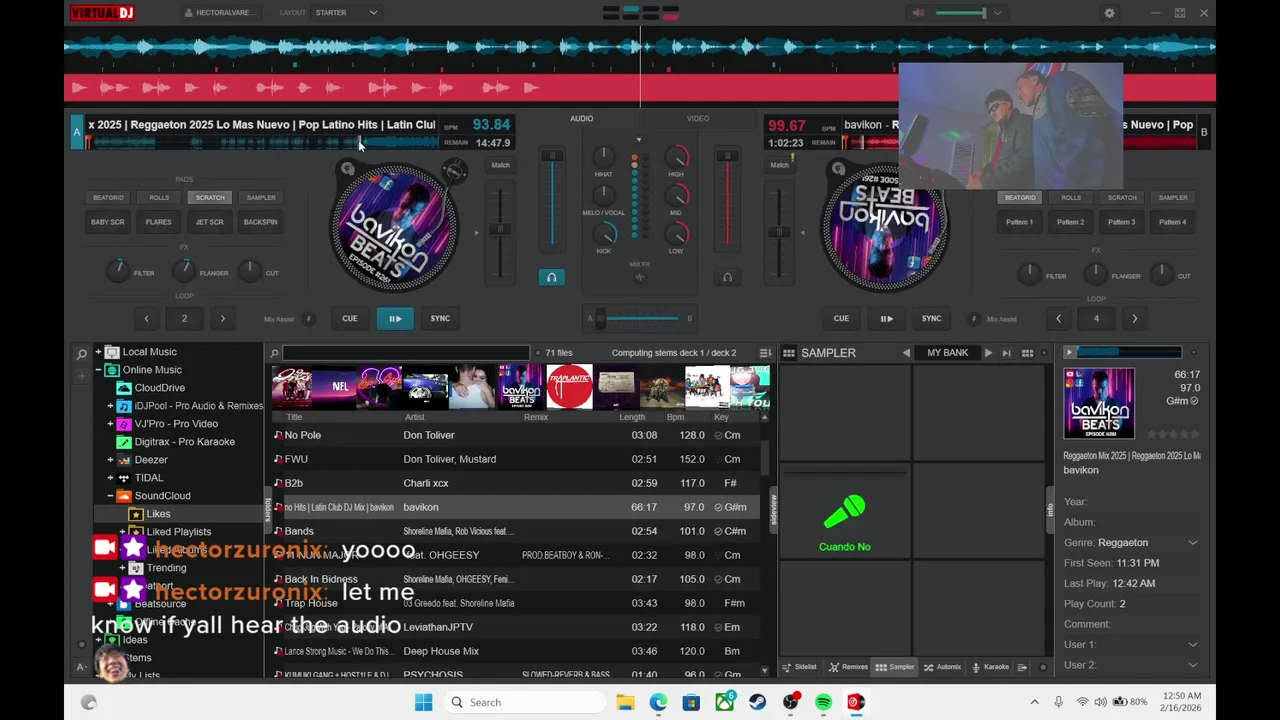The image size is (1280, 720).
Task: Trigger the BACKSPIN pad
Action: pyautogui.click(x=261, y=222)
